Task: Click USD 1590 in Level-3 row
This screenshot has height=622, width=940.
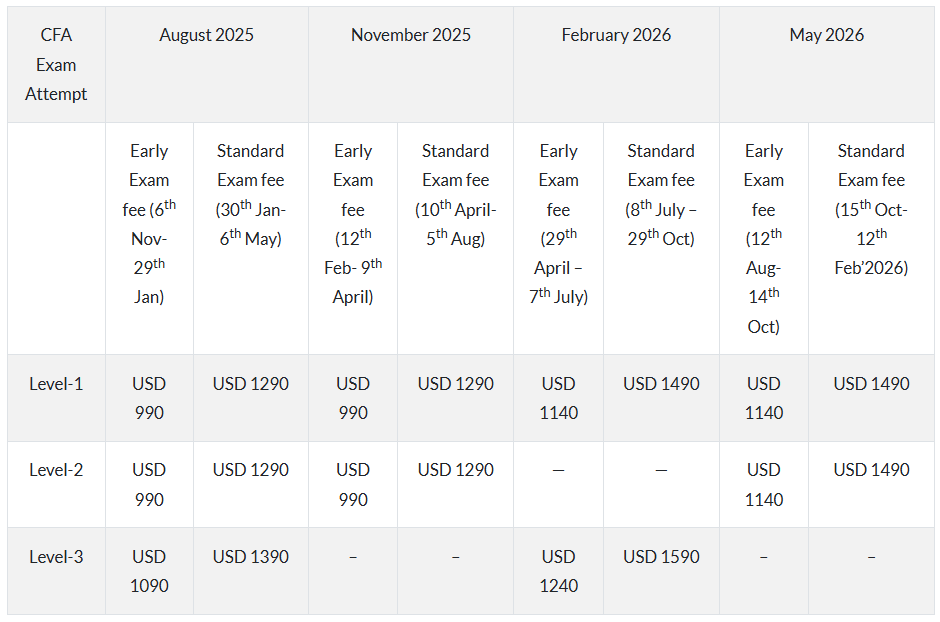Action: (x=661, y=557)
